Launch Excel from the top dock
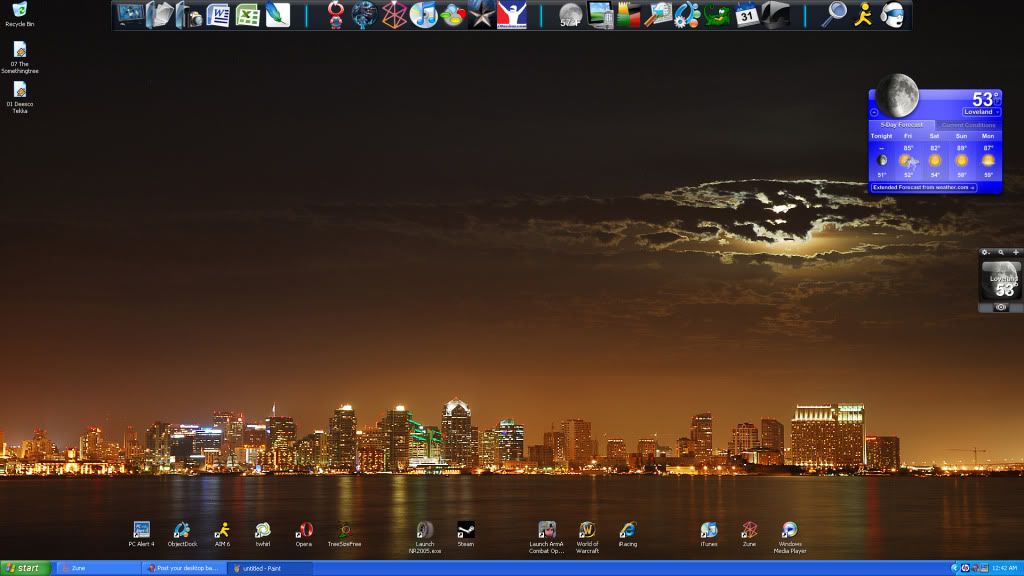Image resolution: width=1024 pixels, height=576 pixels. [247, 15]
